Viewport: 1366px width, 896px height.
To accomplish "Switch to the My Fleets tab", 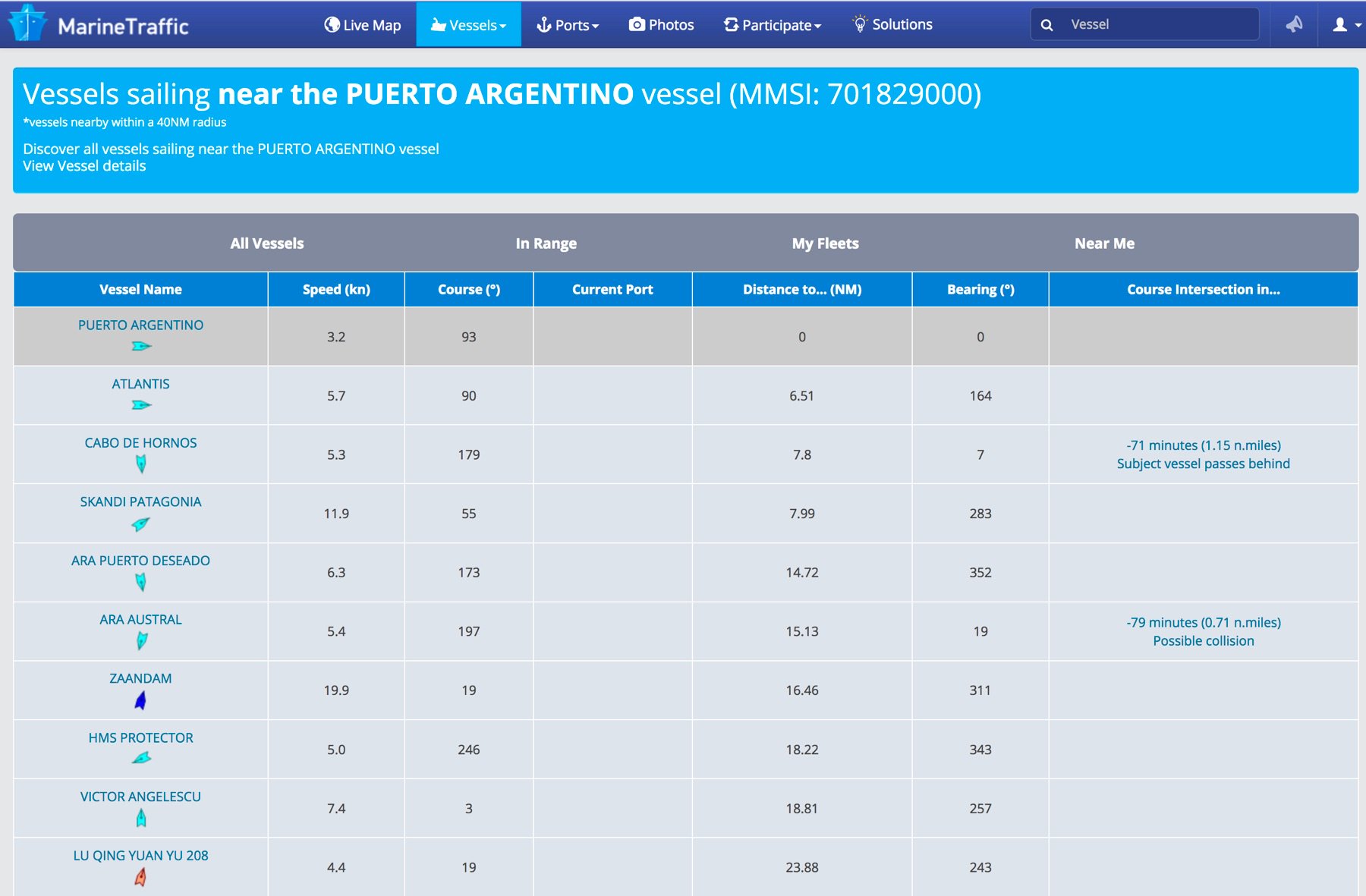I will pyautogui.click(x=826, y=244).
